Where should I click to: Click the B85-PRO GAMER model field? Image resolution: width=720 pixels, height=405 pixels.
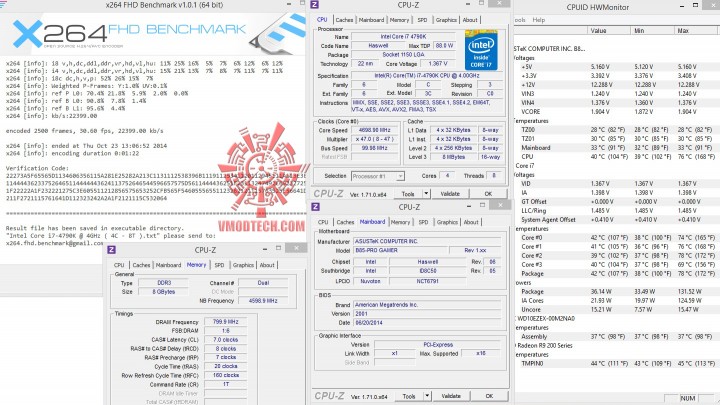[400, 250]
